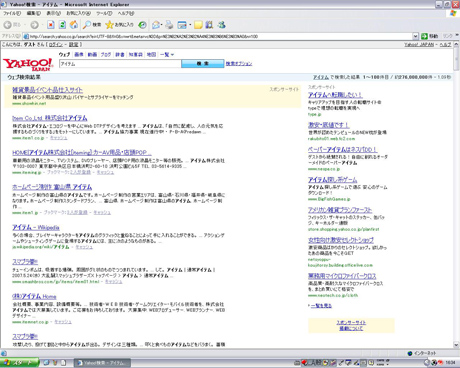This screenshot has width=460, height=368.
Task: Open the Search magnifier toolbar button
Action: (x=92, y=25)
